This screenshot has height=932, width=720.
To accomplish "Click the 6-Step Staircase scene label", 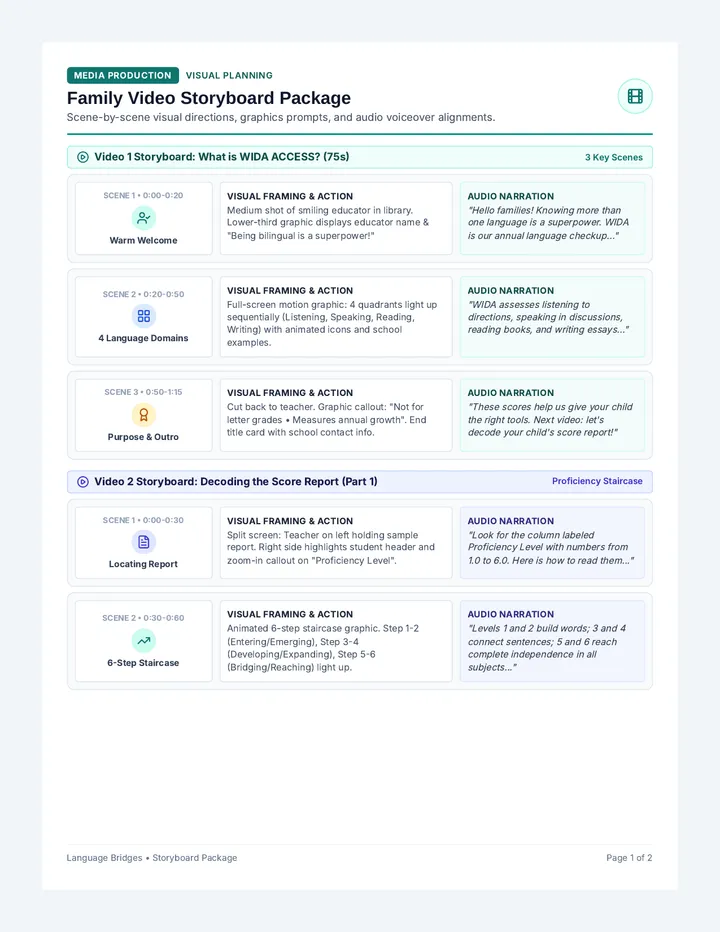I will point(143,663).
